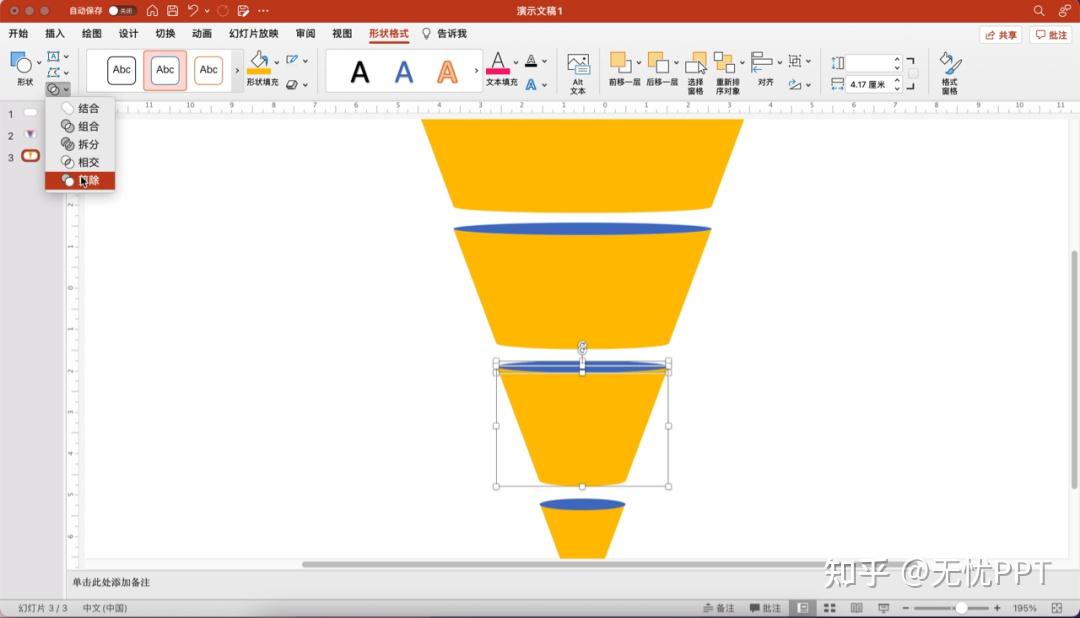Click the 形状 insert shapes icon
Viewport: 1080px width, 618px height.
tap(22, 69)
